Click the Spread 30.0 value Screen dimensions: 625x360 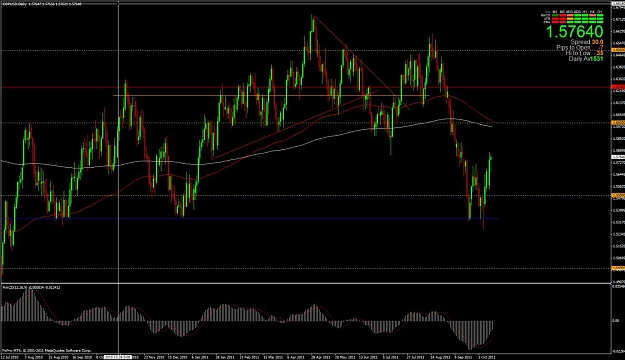pos(597,42)
